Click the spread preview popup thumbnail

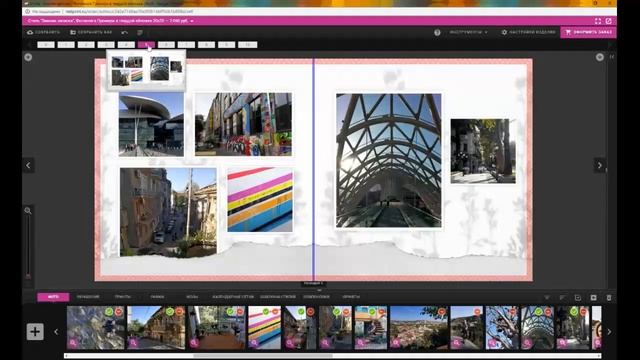[x=146, y=71]
